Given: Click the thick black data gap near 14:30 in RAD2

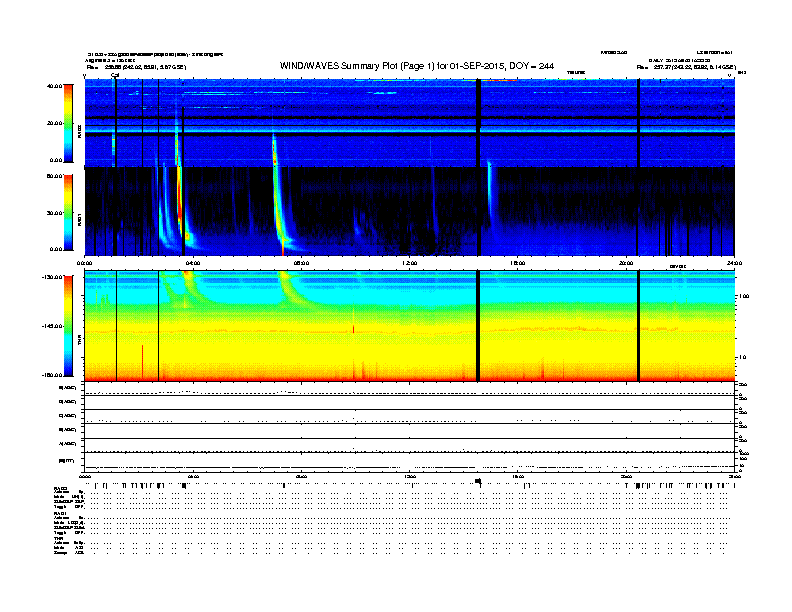Looking at the screenshot, I should point(478,123).
